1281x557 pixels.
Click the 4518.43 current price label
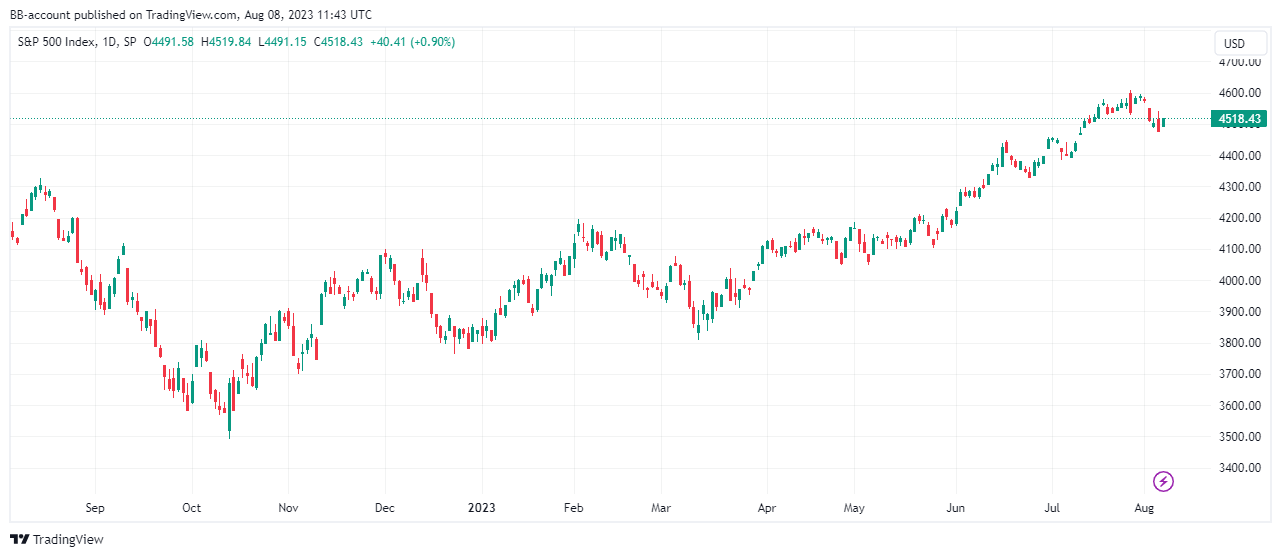pyautogui.click(x=1237, y=119)
